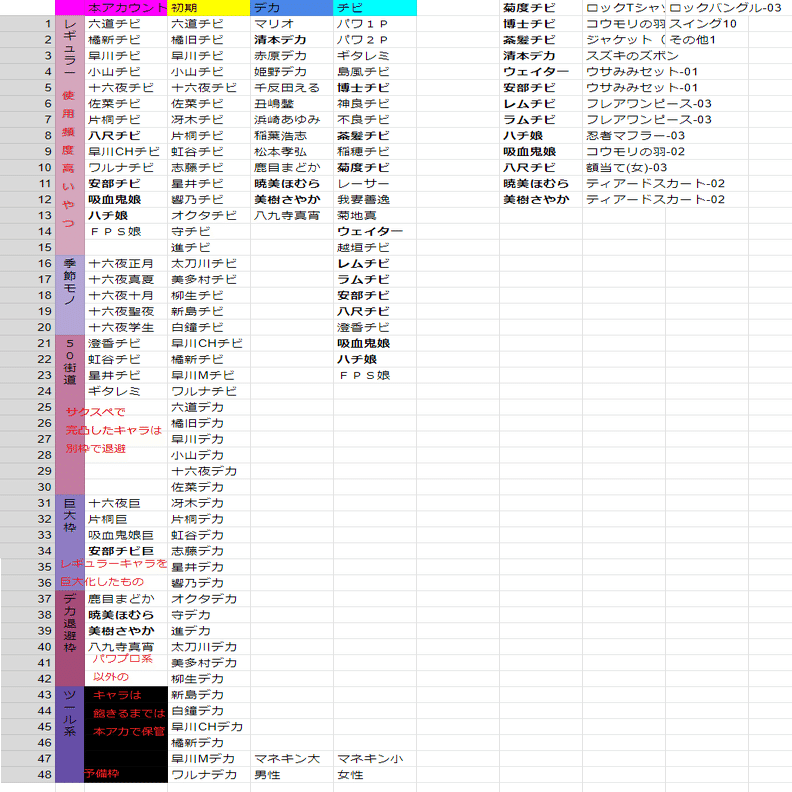
Task: Click the 早川Mチビ cell
Action: pos(209,376)
